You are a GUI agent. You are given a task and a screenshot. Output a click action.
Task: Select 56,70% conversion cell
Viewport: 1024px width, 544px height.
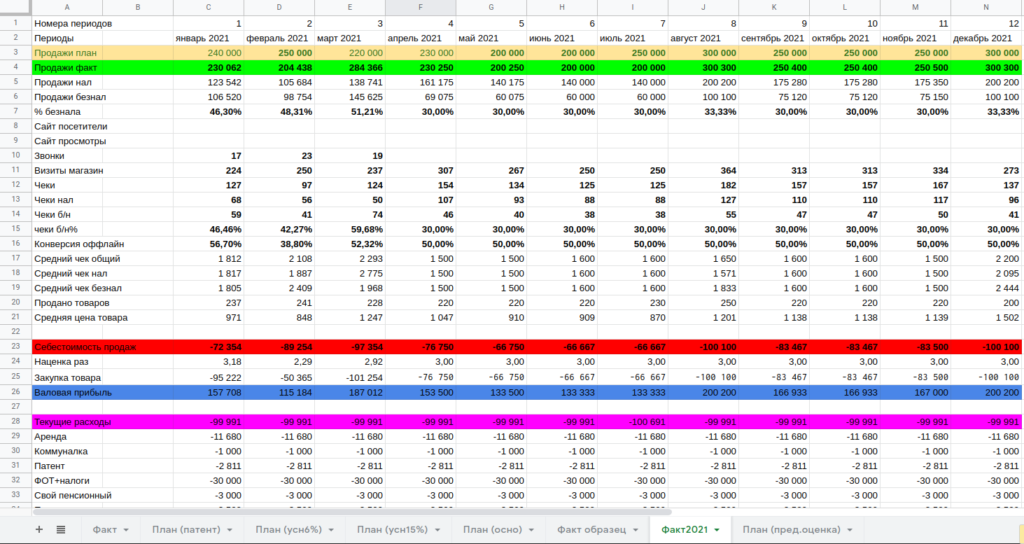pos(209,244)
